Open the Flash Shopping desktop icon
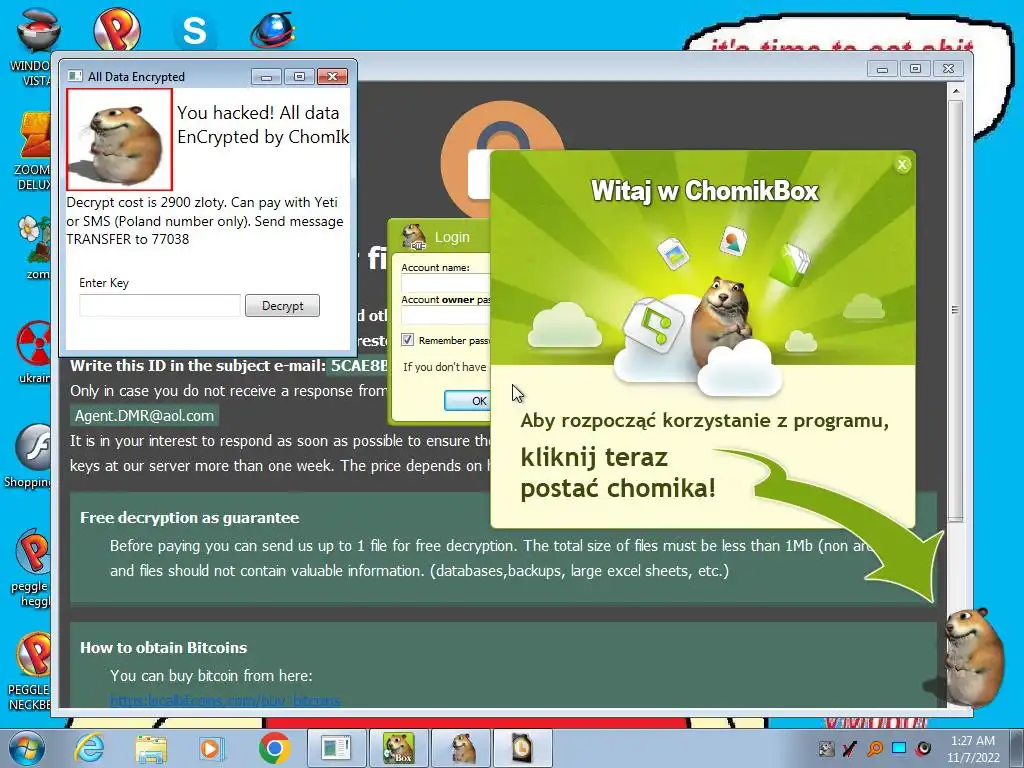 (27, 456)
